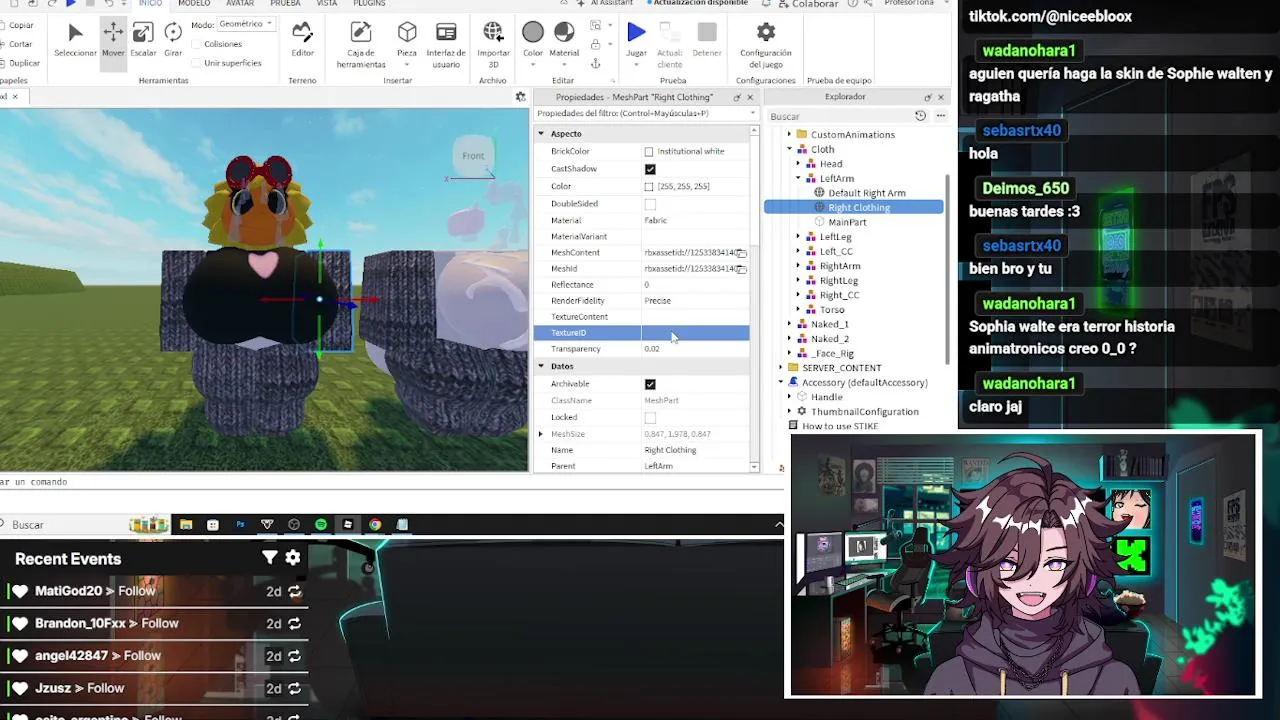Pick the Girar rotate tool
The image size is (1280, 720).
pyautogui.click(x=173, y=40)
